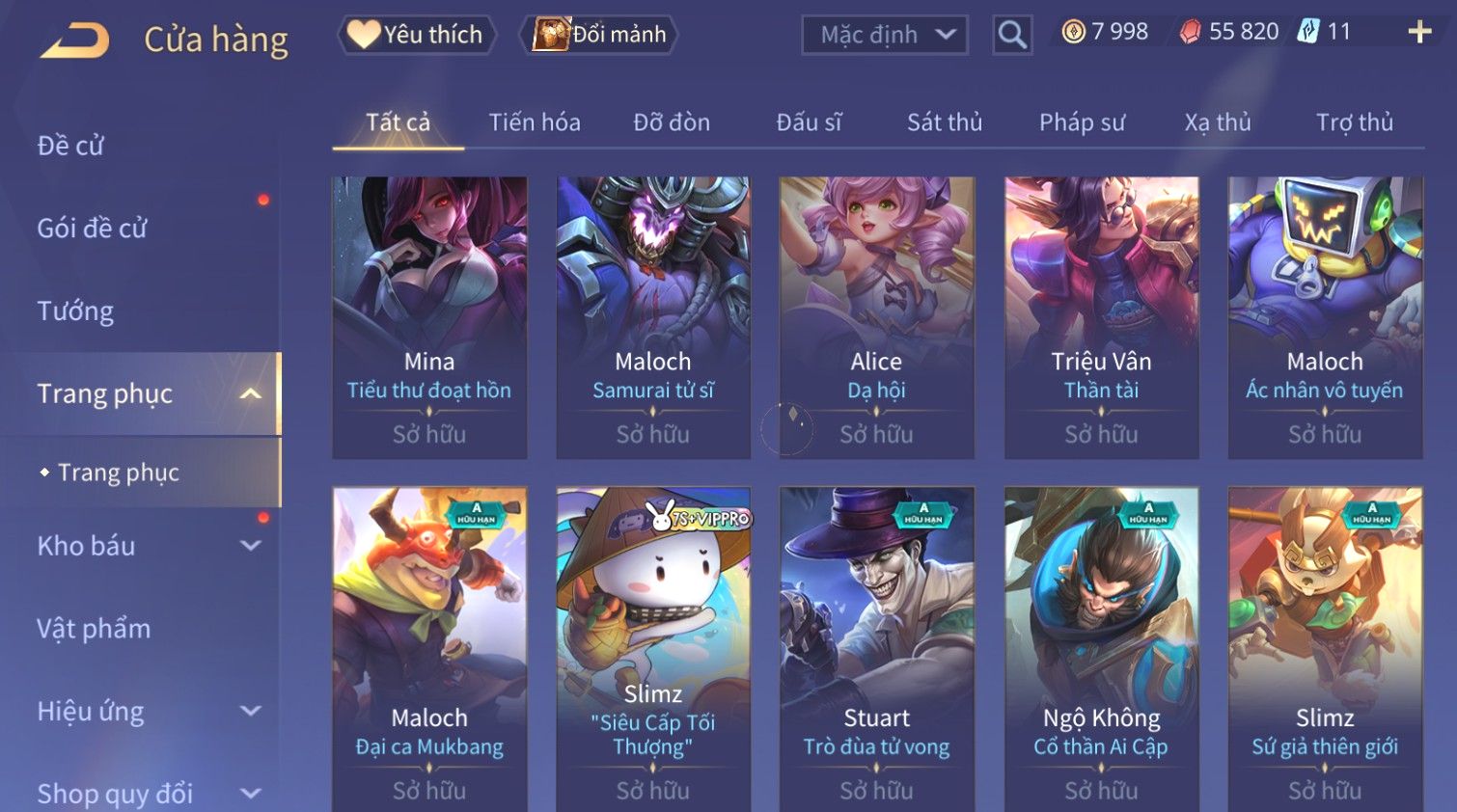
Task: Select the Sát thủ tab
Action: (944, 122)
